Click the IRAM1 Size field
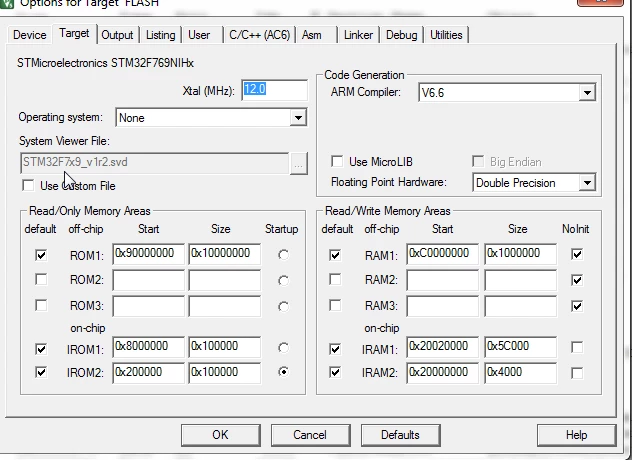The height and width of the screenshot is (460, 632). pyautogui.click(x=520, y=347)
